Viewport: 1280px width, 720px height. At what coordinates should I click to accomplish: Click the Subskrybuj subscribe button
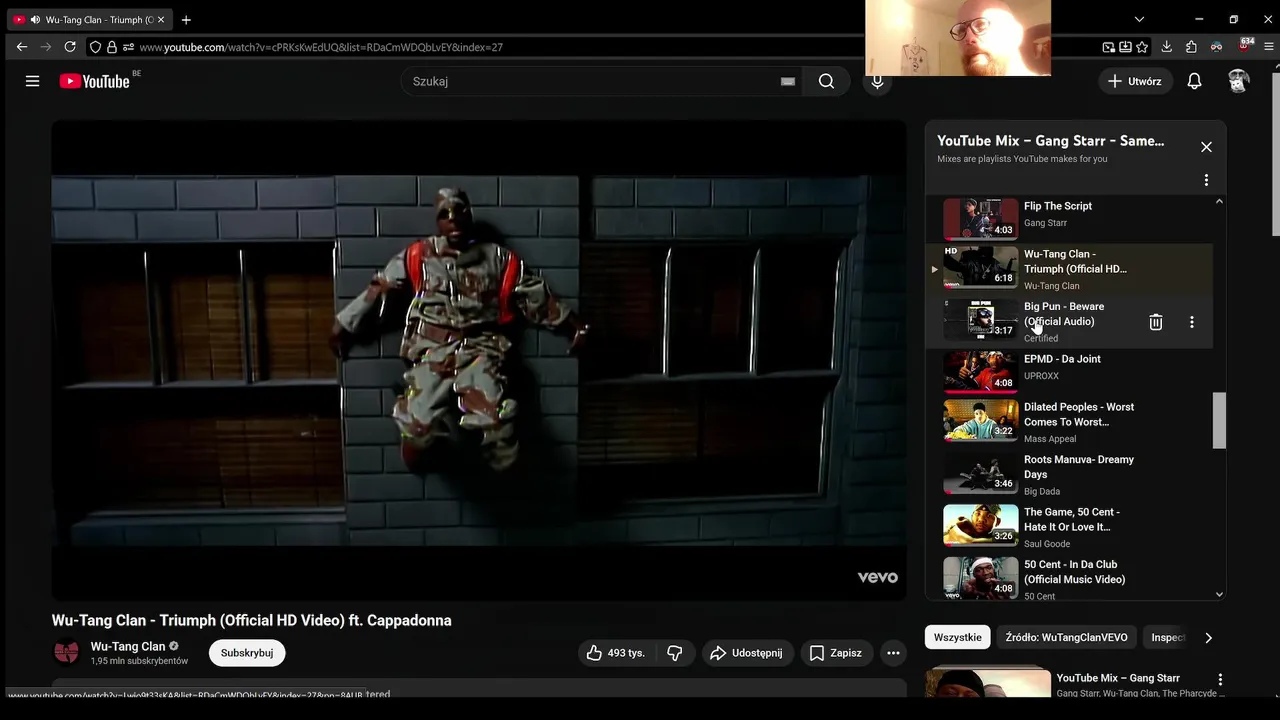click(x=247, y=653)
